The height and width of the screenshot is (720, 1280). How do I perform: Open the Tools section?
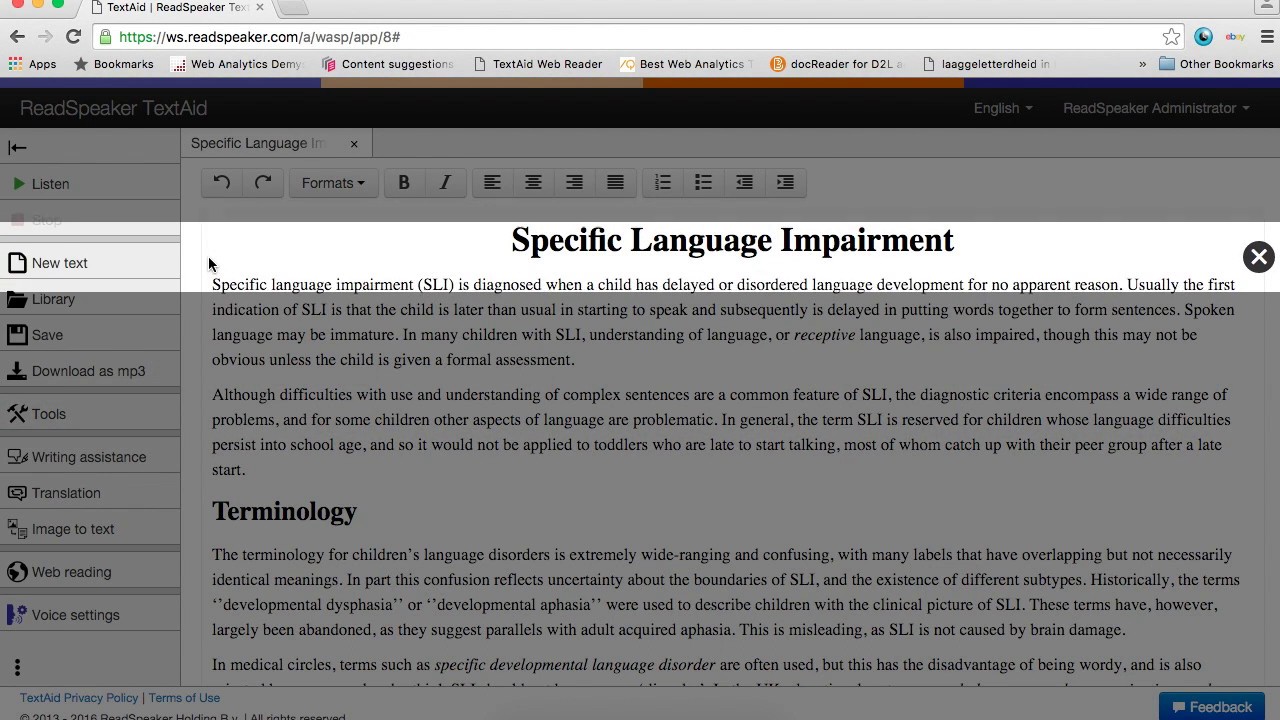(90, 414)
